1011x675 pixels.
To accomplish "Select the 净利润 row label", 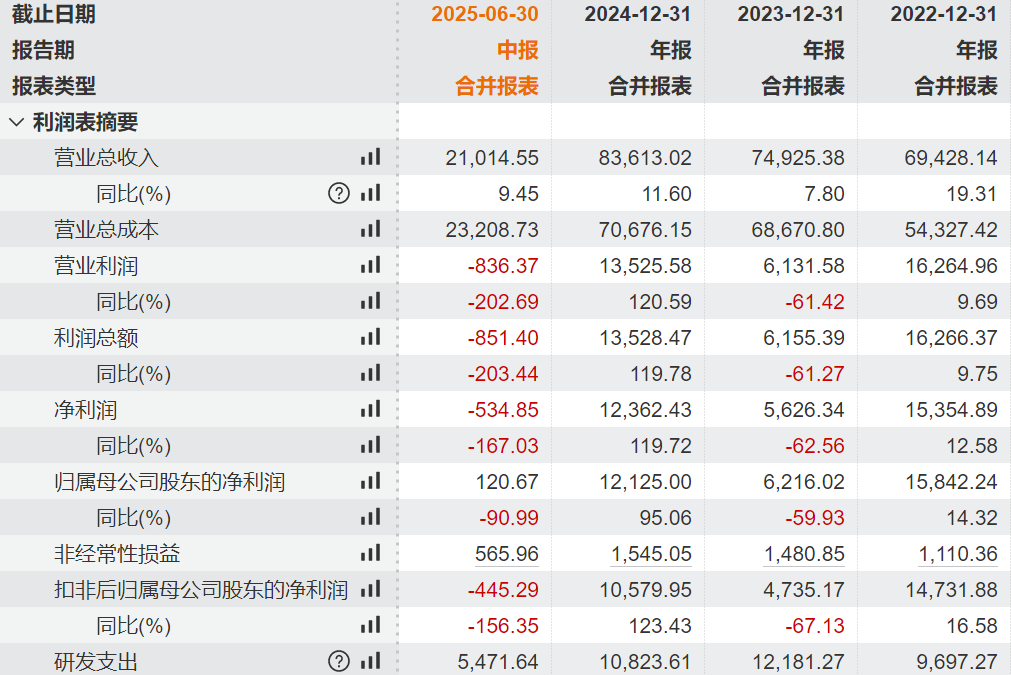I will [85, 410].
